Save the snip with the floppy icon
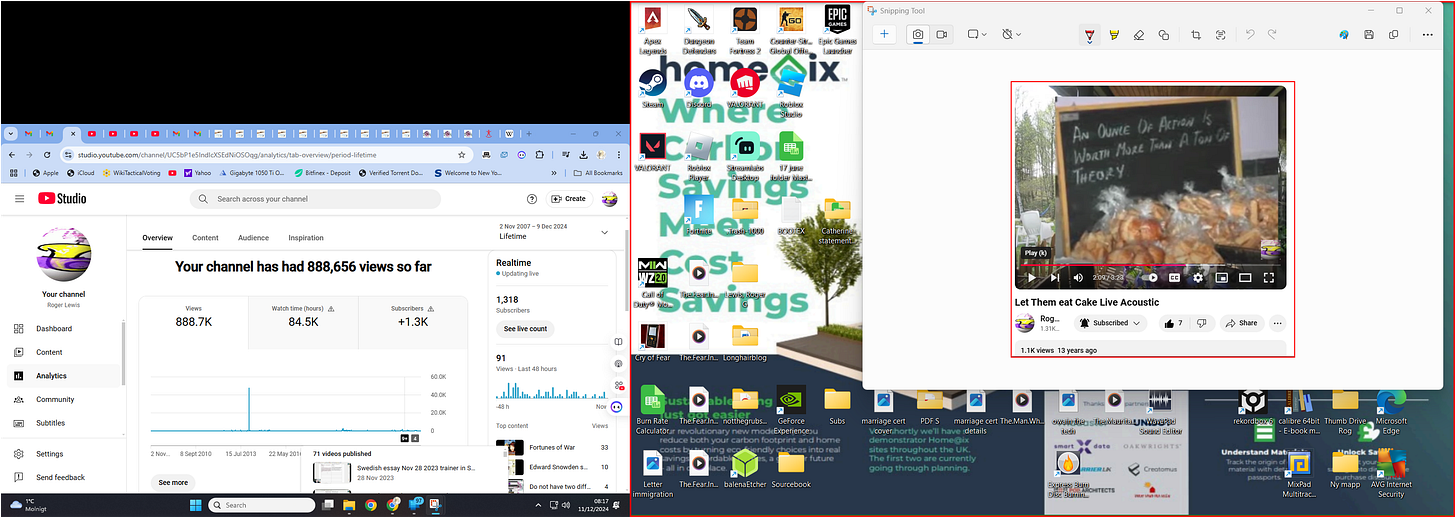The width and height of the screenshot is (1456, 518). (1369, 35)
